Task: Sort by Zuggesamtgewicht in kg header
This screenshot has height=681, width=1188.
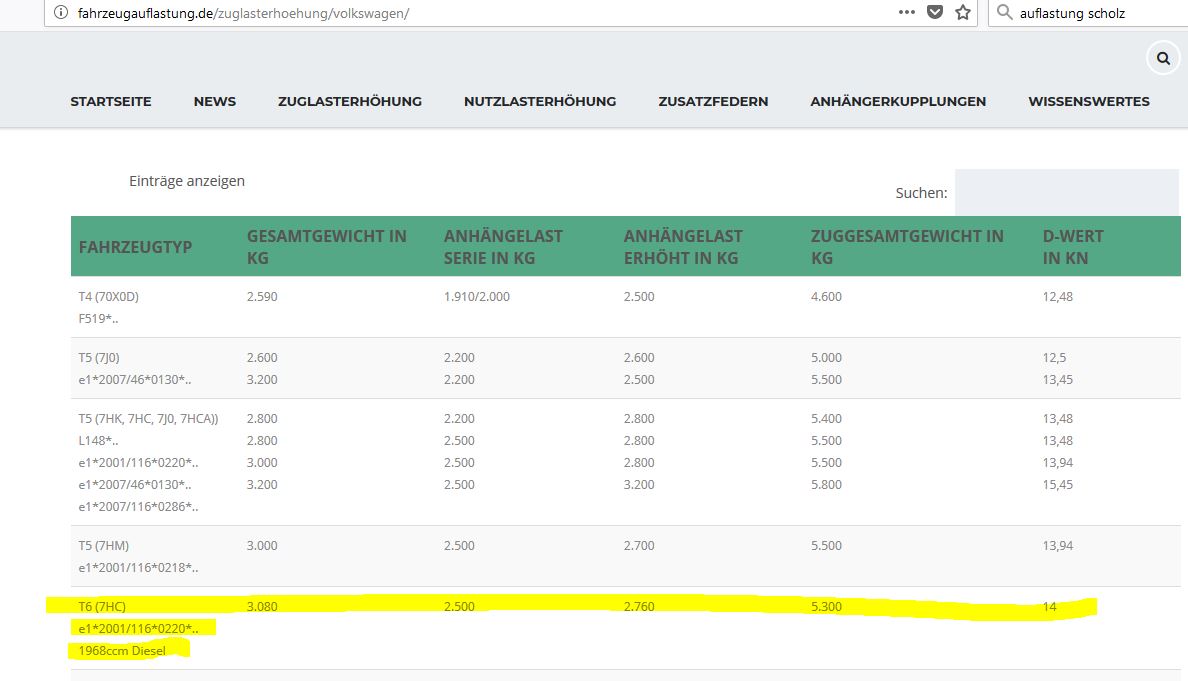Action: coord(907,246)
